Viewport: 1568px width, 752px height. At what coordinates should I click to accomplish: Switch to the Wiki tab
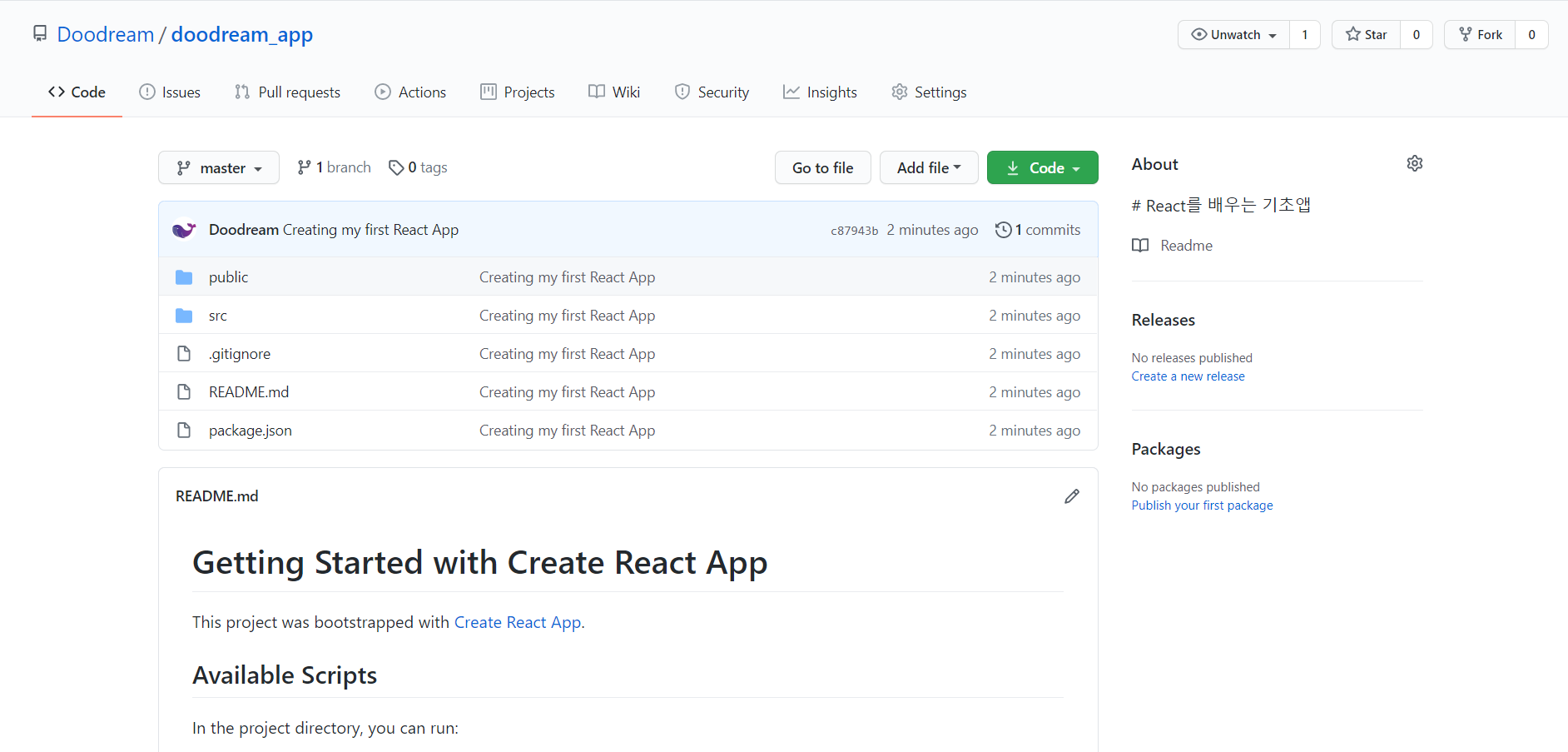click(x=614, y=92)
